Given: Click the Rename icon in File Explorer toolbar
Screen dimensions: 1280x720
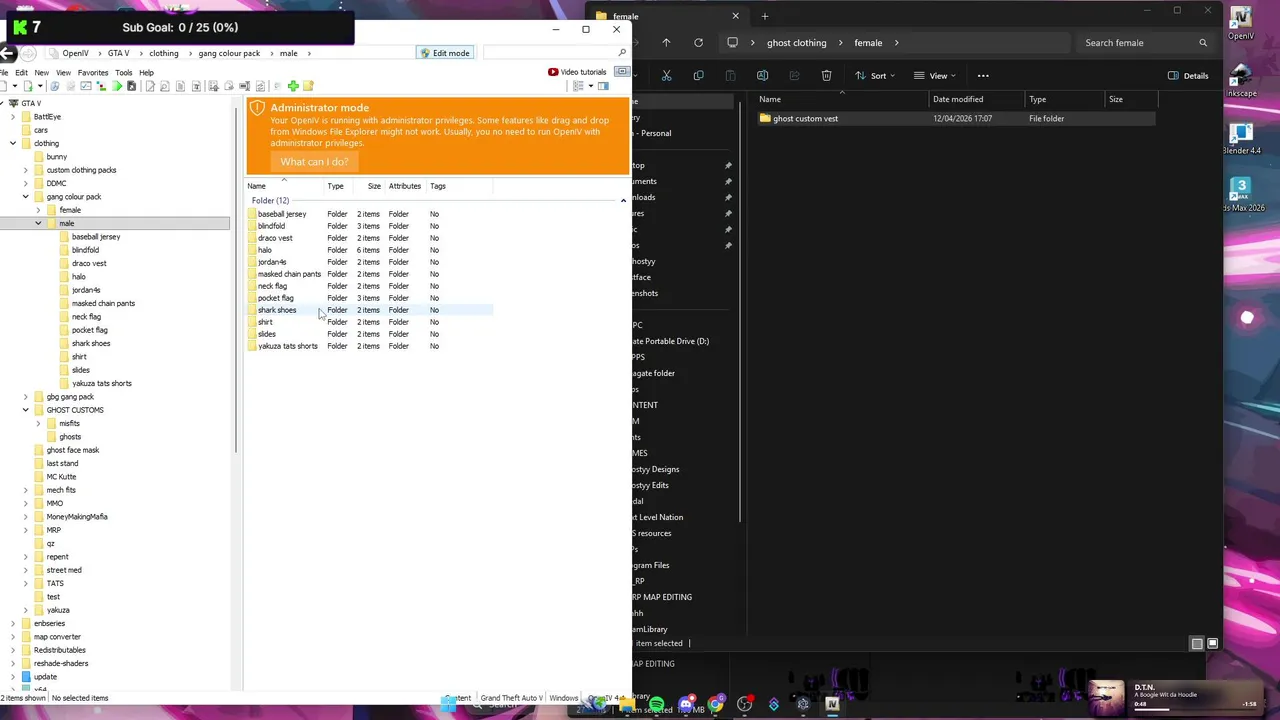Looking at the screenshot, I should (762, 76).
